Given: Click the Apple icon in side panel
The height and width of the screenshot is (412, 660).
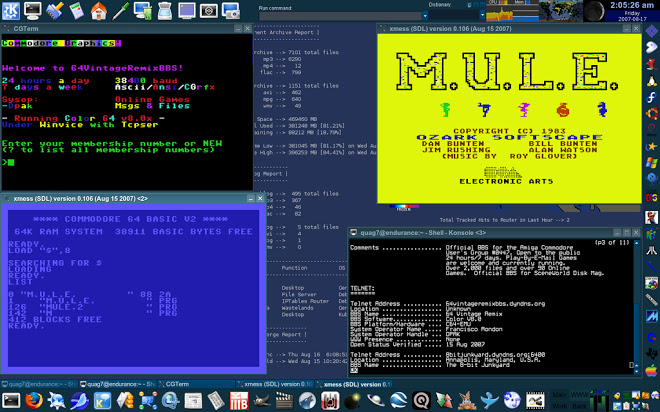Looking at the screenshot, I should [x=652, y=370].
